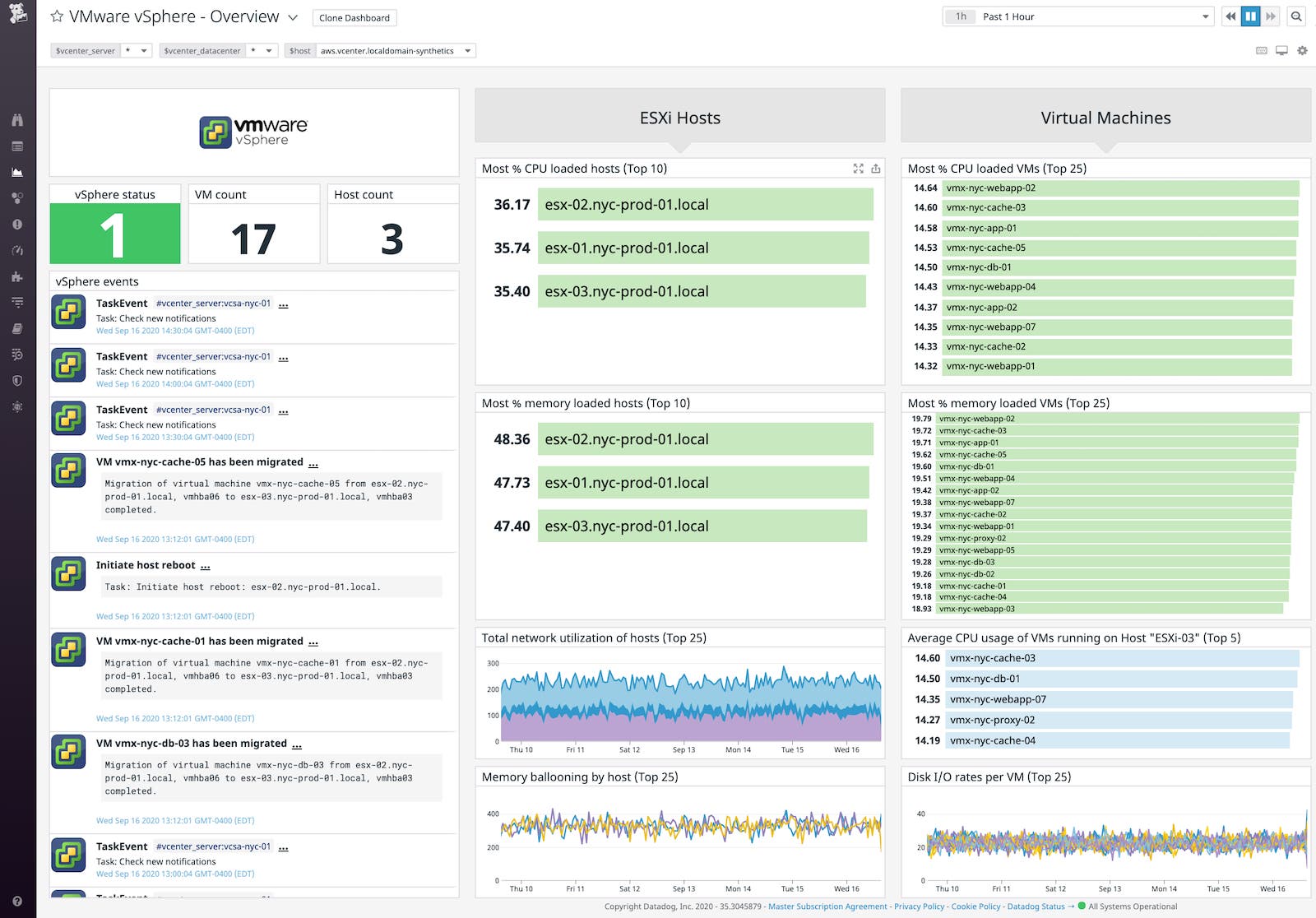Open the Datadog Status link in footer
1316x918 pixels.
click(1038, 906)
